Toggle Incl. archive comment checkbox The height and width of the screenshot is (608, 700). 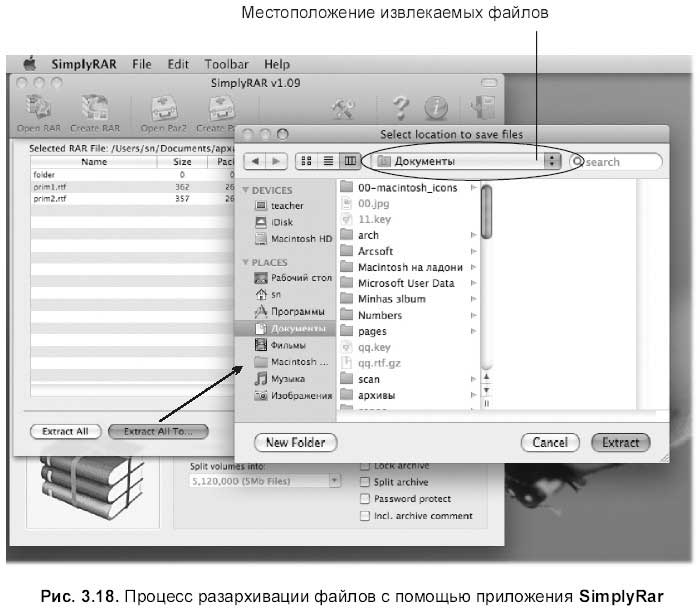[x=365, y=516]
